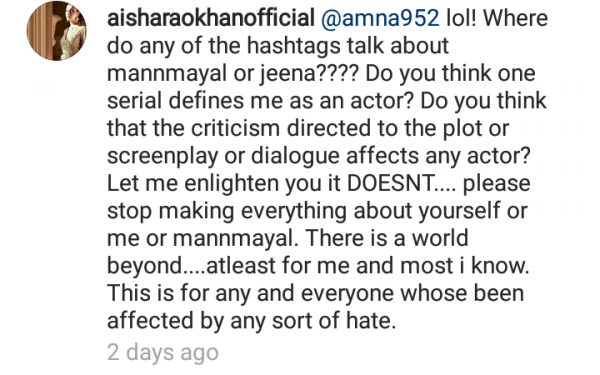Viewport: 600px width, 375px height.
Task: Open the @amna952 mention link
Action: click(380, 18)
